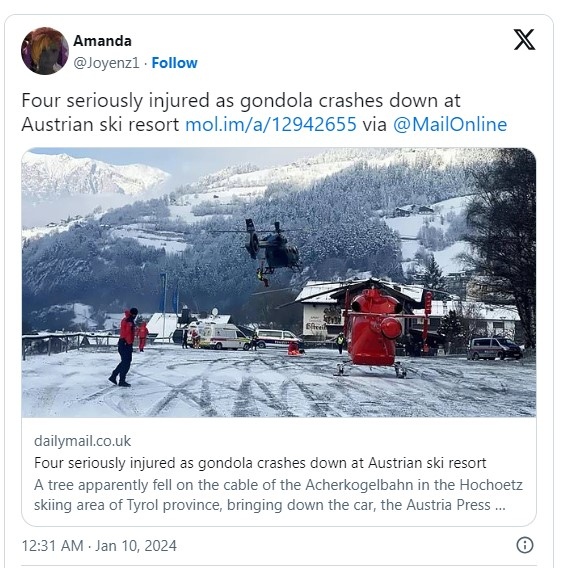The image size is (568, 568).
Task: Go to the @MailOnline mention
Action: [x=450, y=124]
